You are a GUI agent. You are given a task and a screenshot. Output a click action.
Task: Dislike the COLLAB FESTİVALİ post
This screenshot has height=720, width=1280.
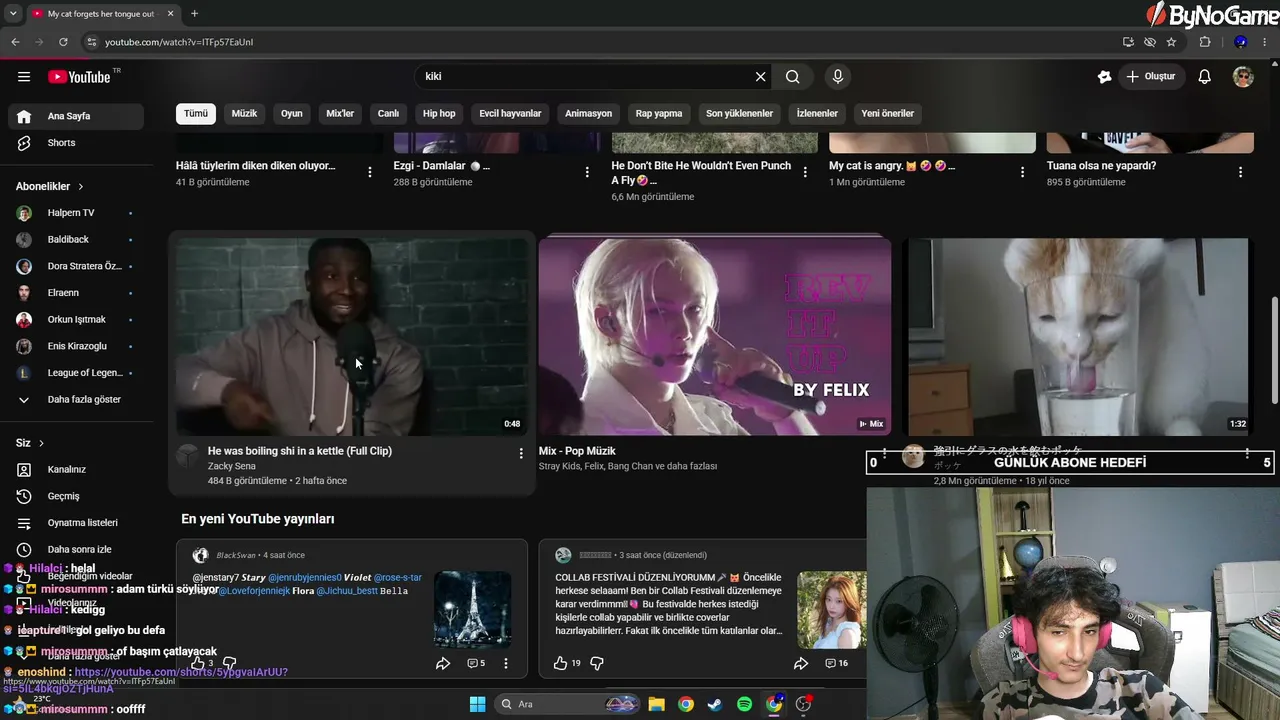click(x=597, y=663)
